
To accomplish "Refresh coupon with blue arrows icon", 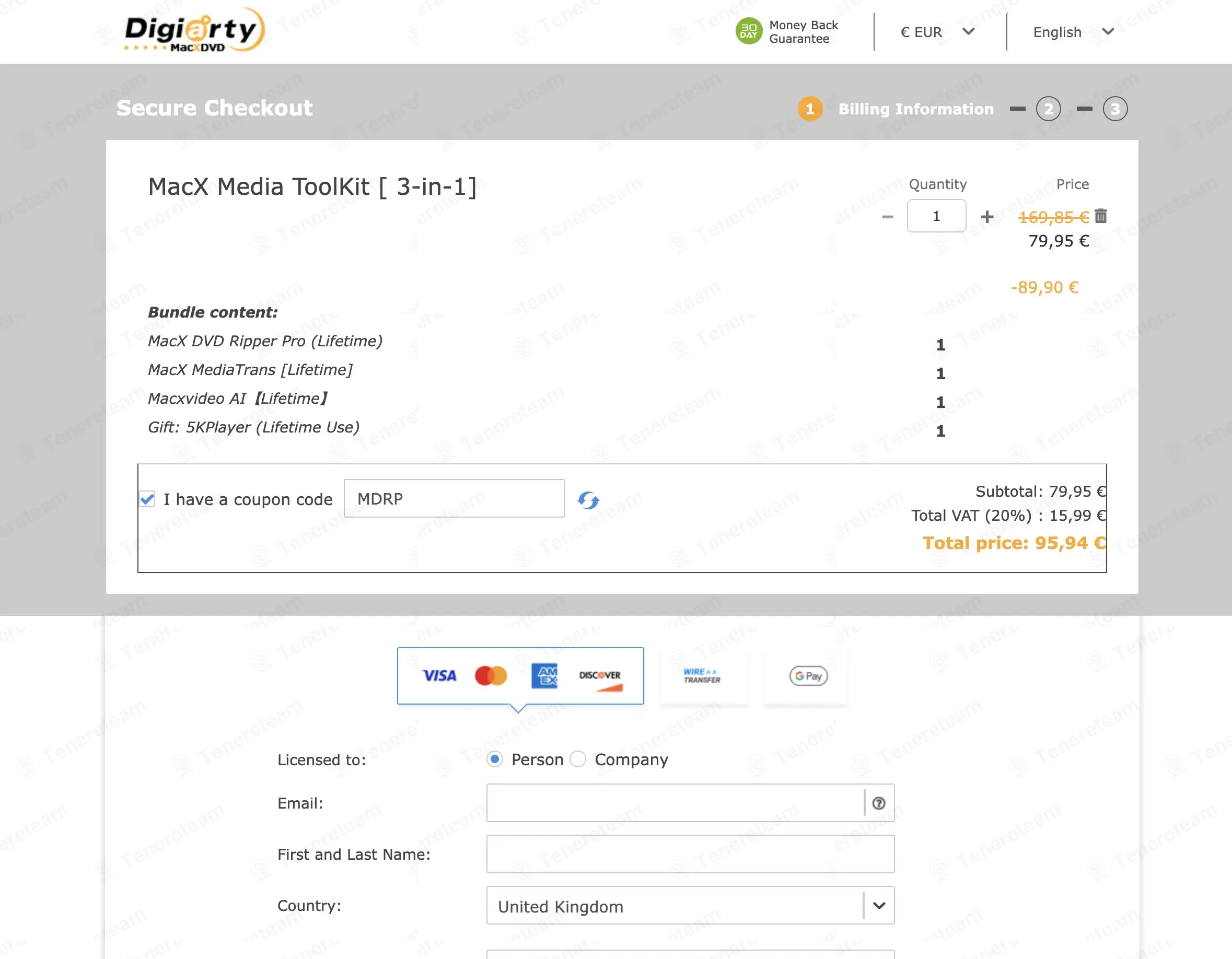I will [588, 500].
